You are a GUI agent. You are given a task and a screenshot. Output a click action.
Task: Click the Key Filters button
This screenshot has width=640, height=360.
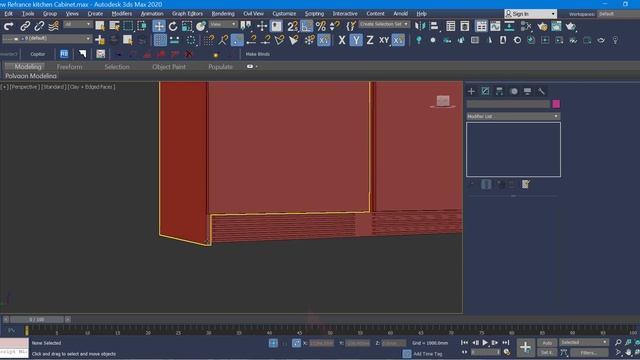pos(589,353)
